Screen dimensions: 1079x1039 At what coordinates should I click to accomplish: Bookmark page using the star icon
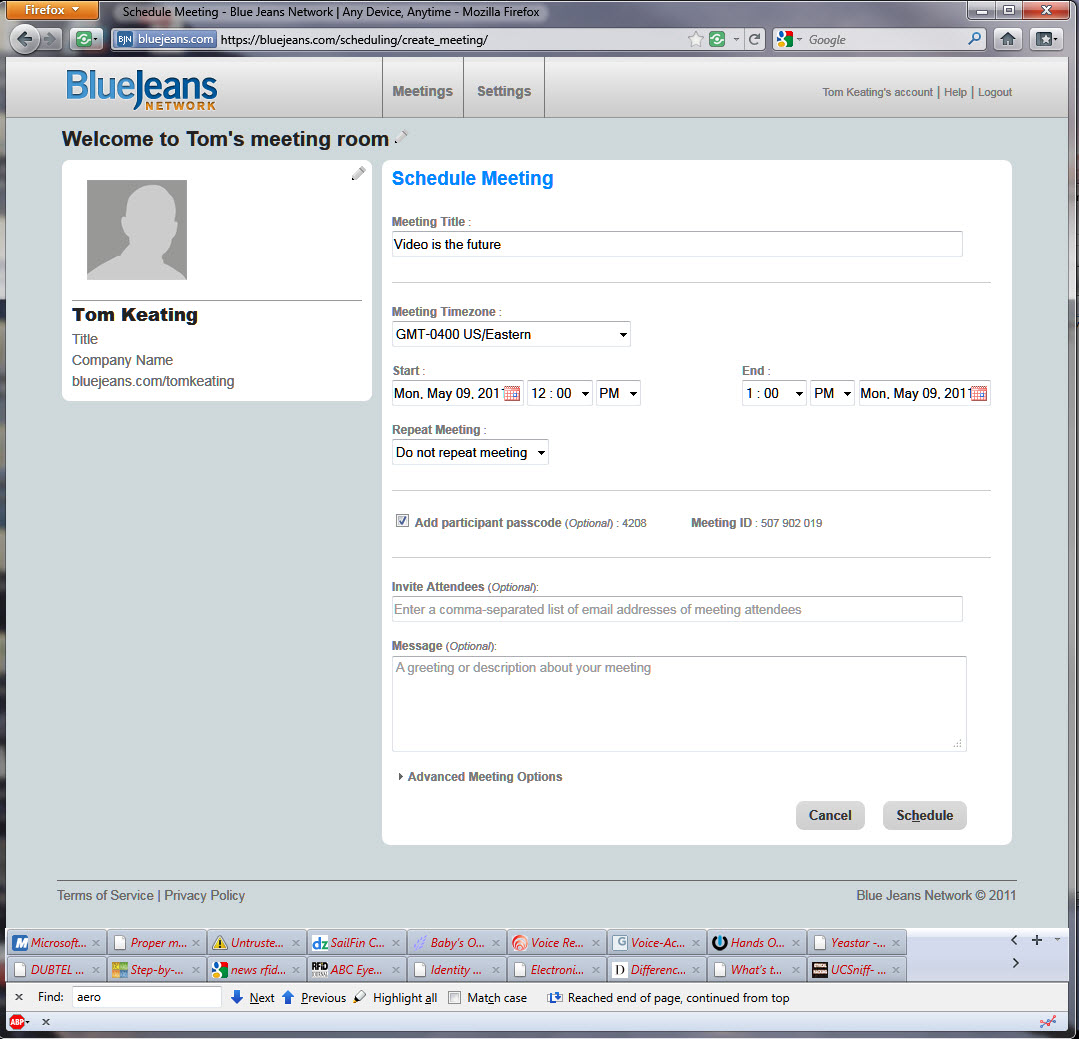pyautogui.click(x=696, y=40)
